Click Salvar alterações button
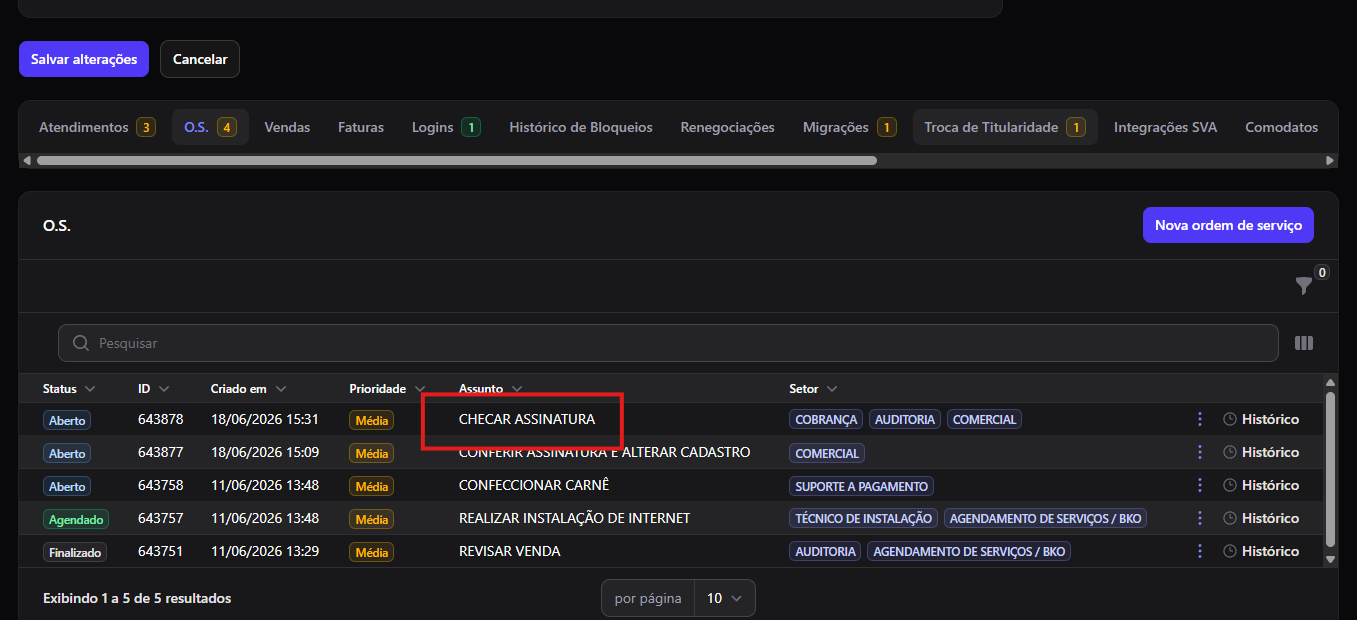1357x620 pixels. (84, 59)
